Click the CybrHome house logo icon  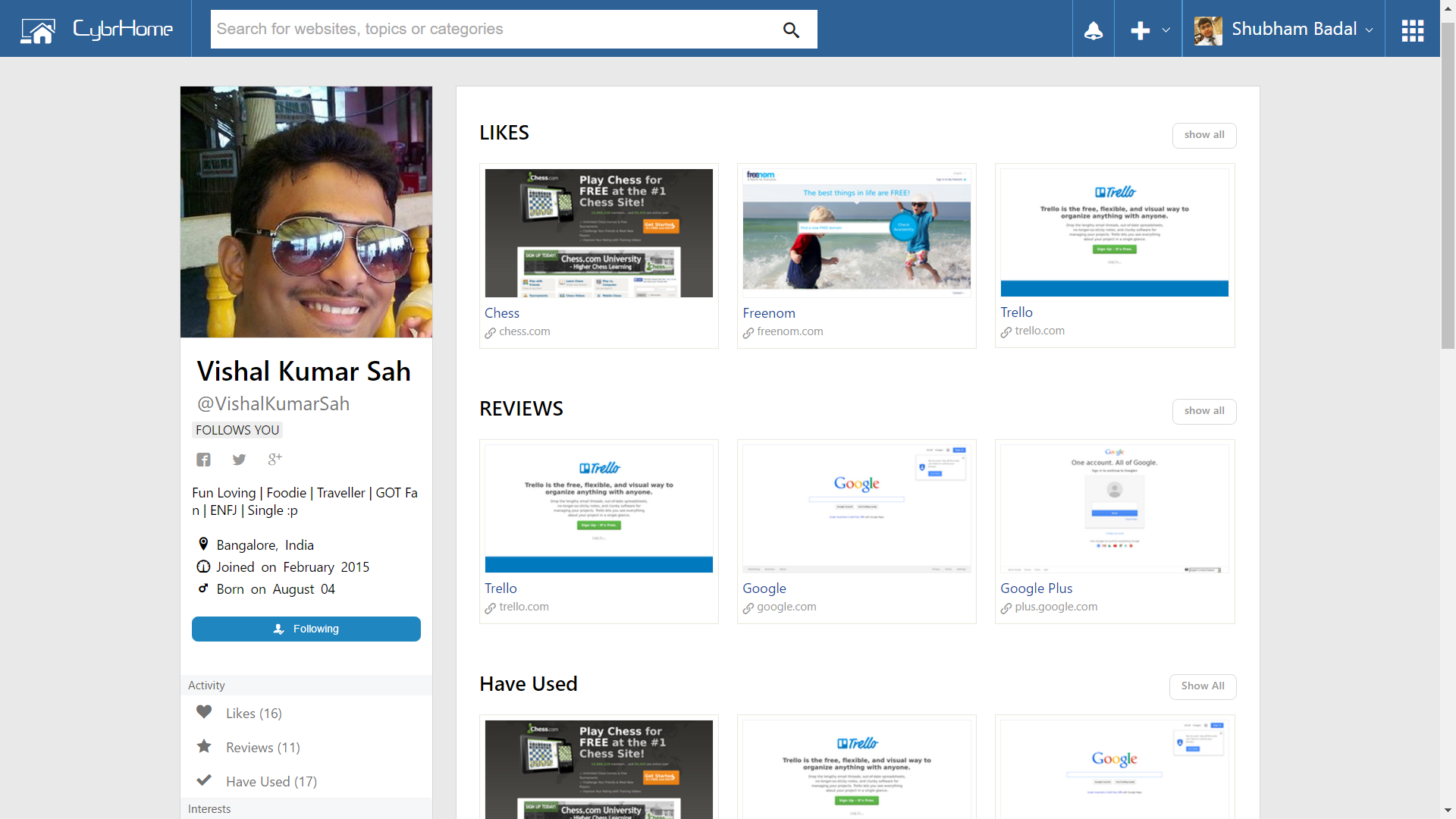point(38,30)
